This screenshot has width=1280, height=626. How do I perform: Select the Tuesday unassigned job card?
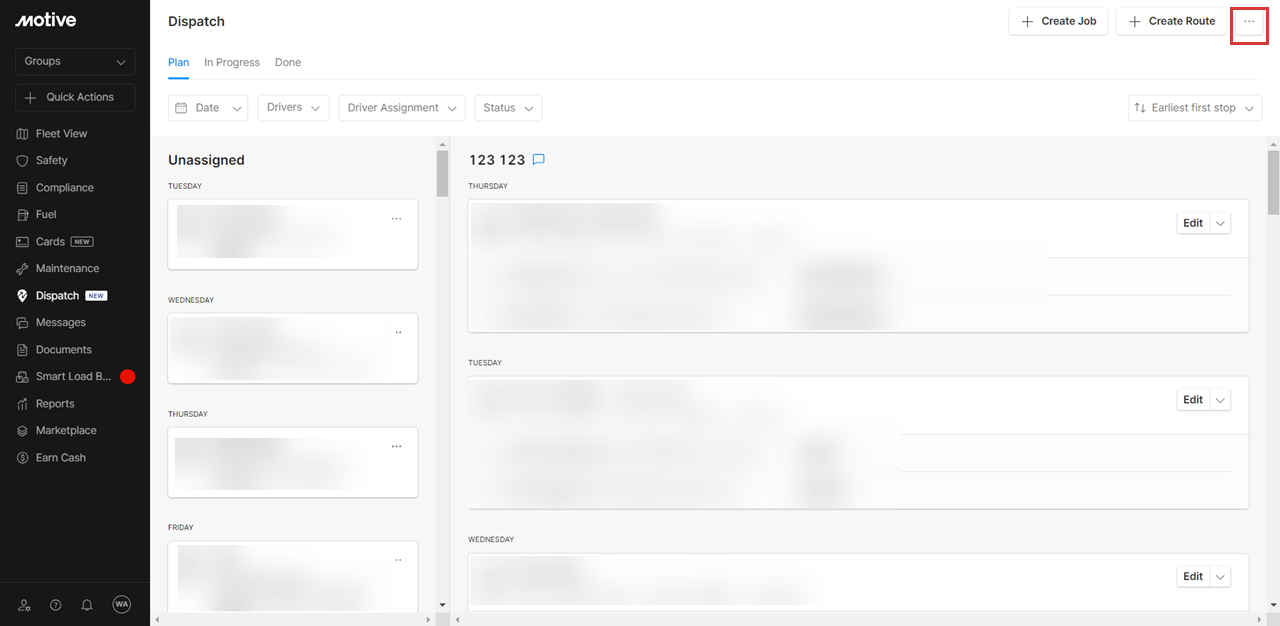point(292,234)
